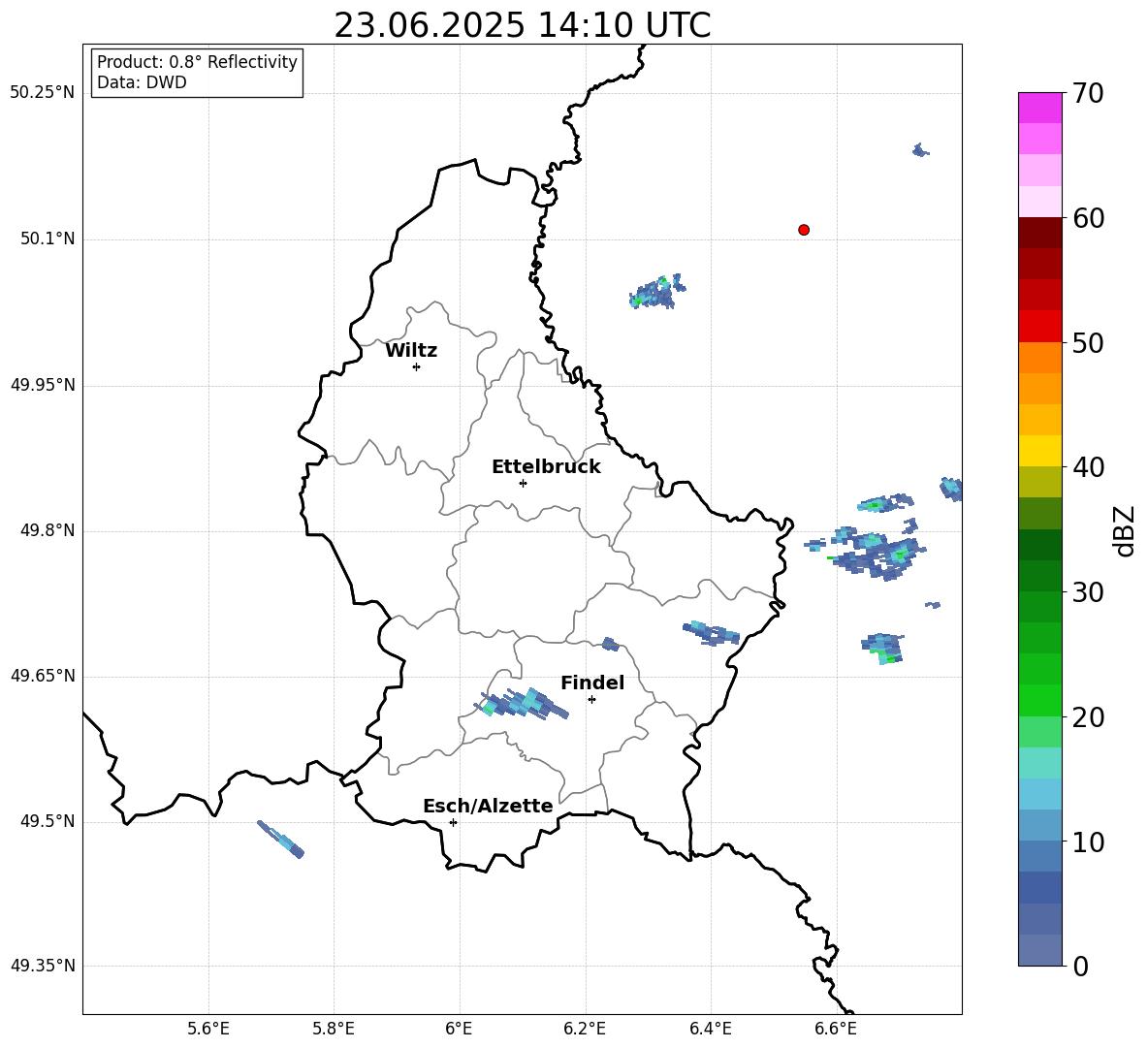Click the 6.4°E longitude label
The height and width of the screenshot is (1048, 1148).
(710, 1029)
